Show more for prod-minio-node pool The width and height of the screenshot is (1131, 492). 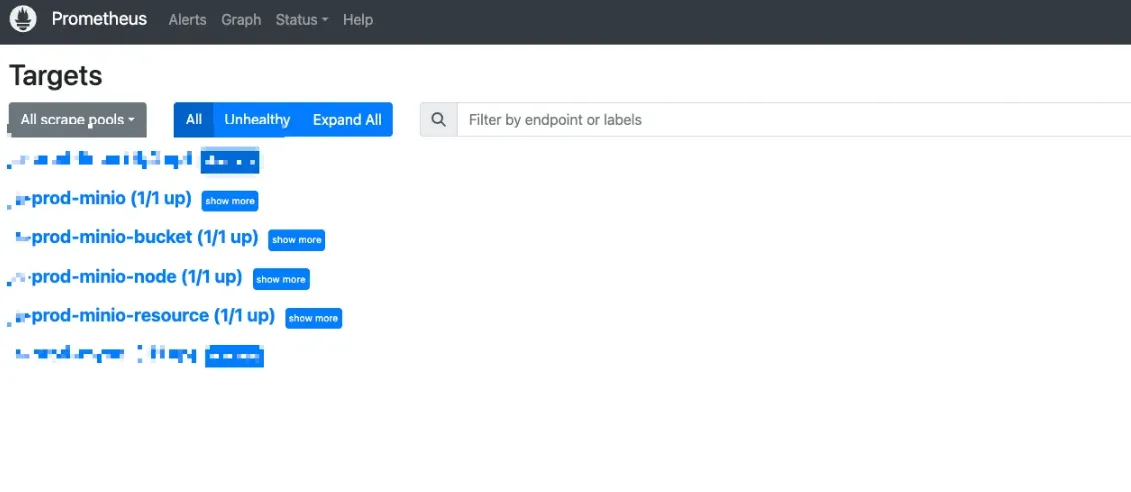click(x=281, y=279)
